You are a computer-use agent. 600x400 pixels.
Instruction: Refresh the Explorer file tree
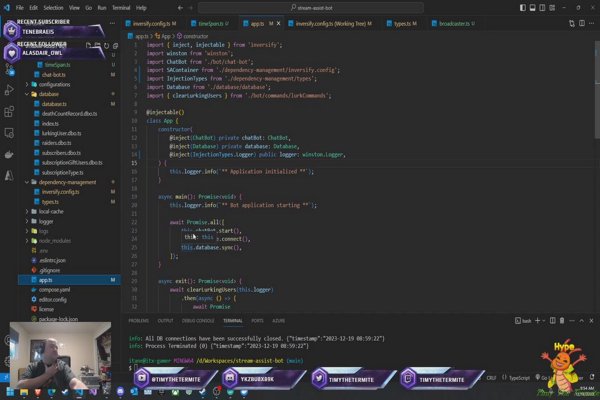106,46
